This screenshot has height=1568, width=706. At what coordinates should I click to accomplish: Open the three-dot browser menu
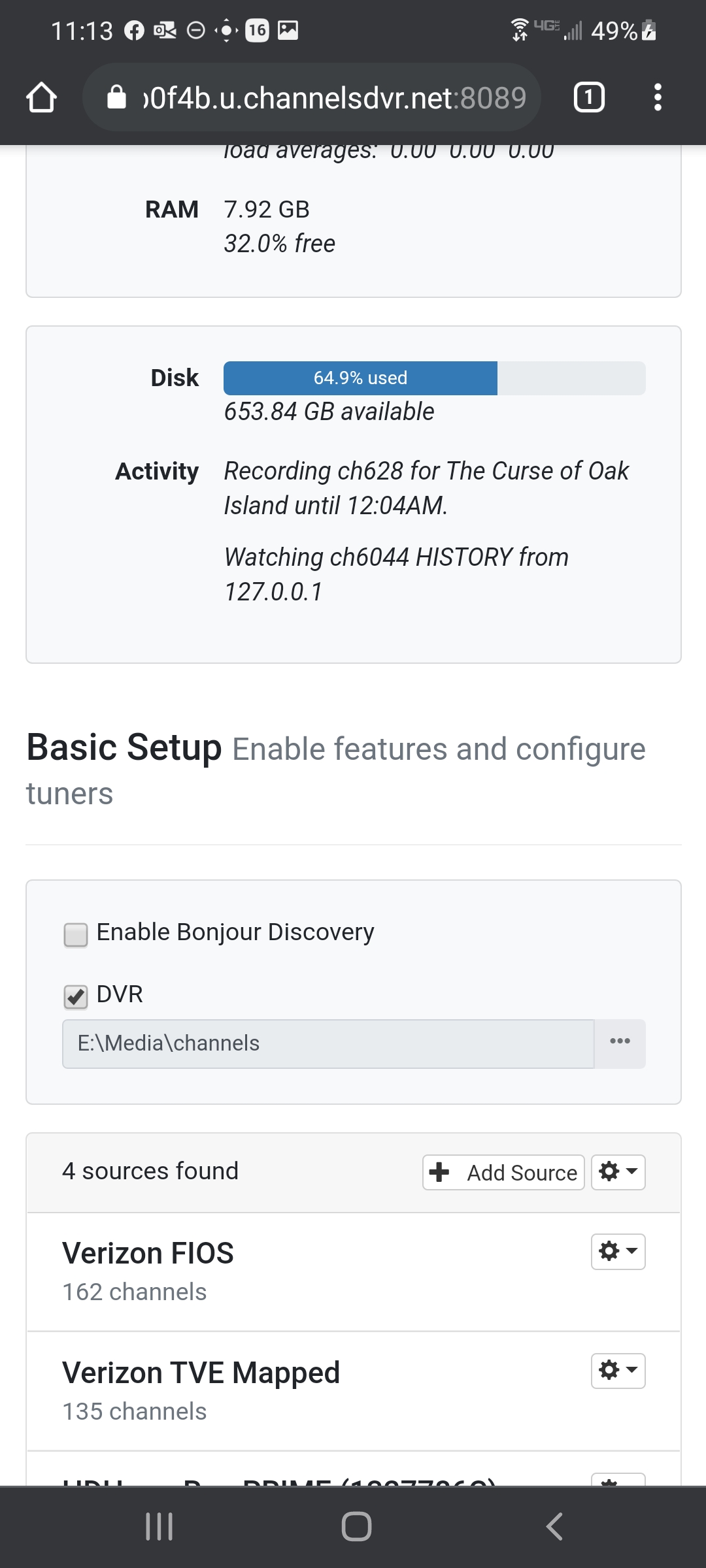pos(658,98)
